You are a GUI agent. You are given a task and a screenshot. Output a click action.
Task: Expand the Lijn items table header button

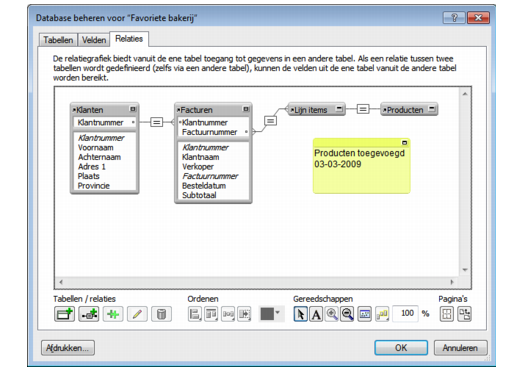339,108
